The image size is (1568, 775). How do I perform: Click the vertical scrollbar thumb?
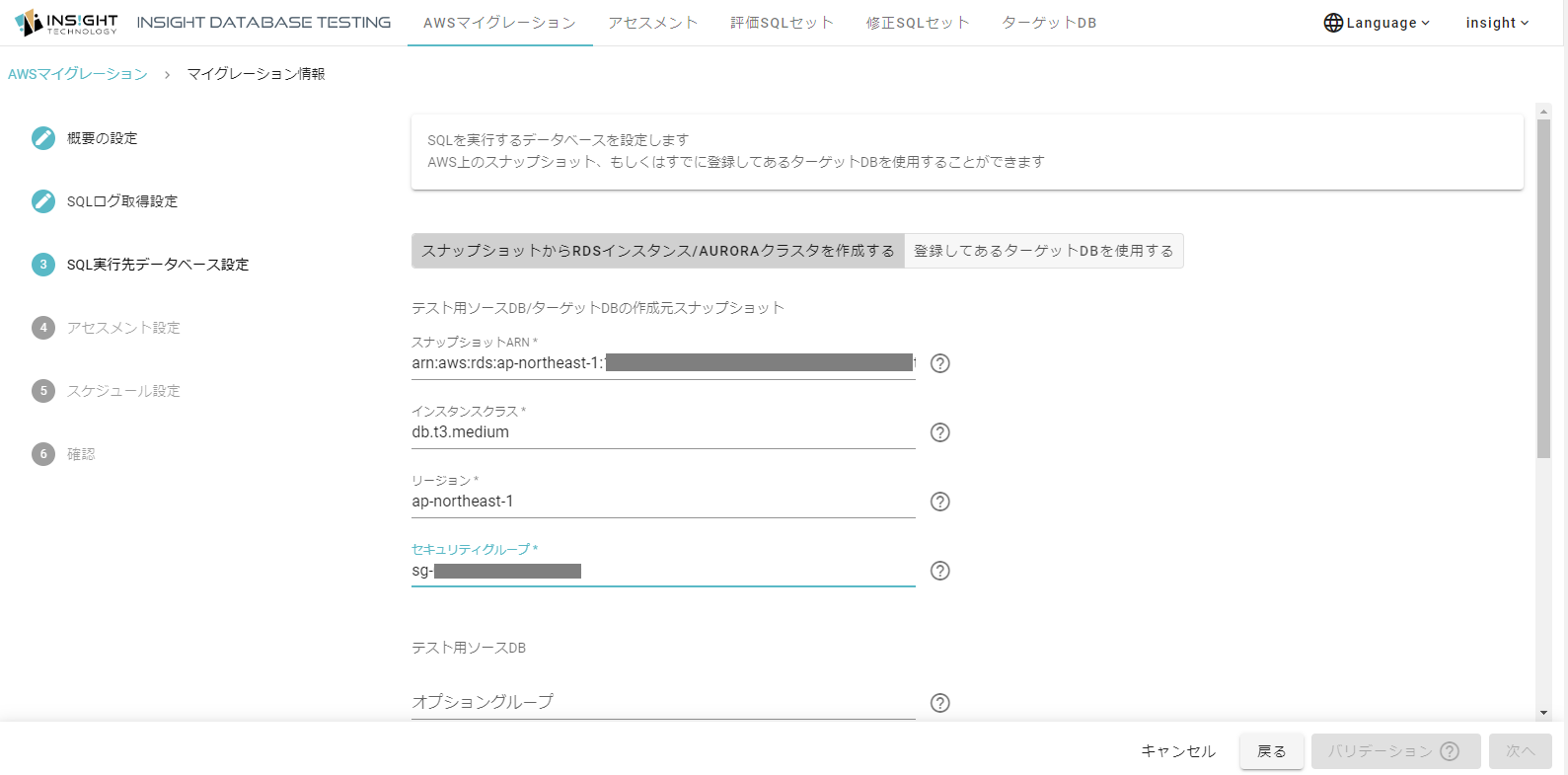(x=1543, y=289)
